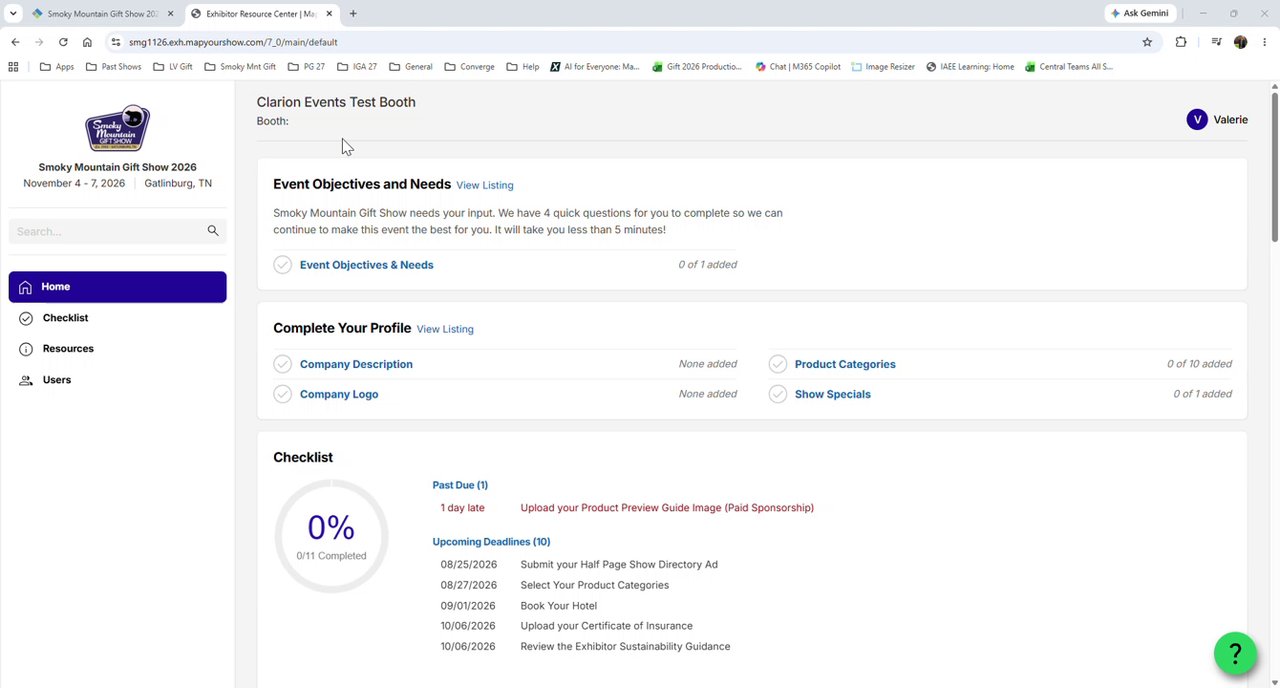The width and height of the screenshot is (1280, 688).
Task: Close the Exhibitor Resource Center tab
Action: click(329, 14)
